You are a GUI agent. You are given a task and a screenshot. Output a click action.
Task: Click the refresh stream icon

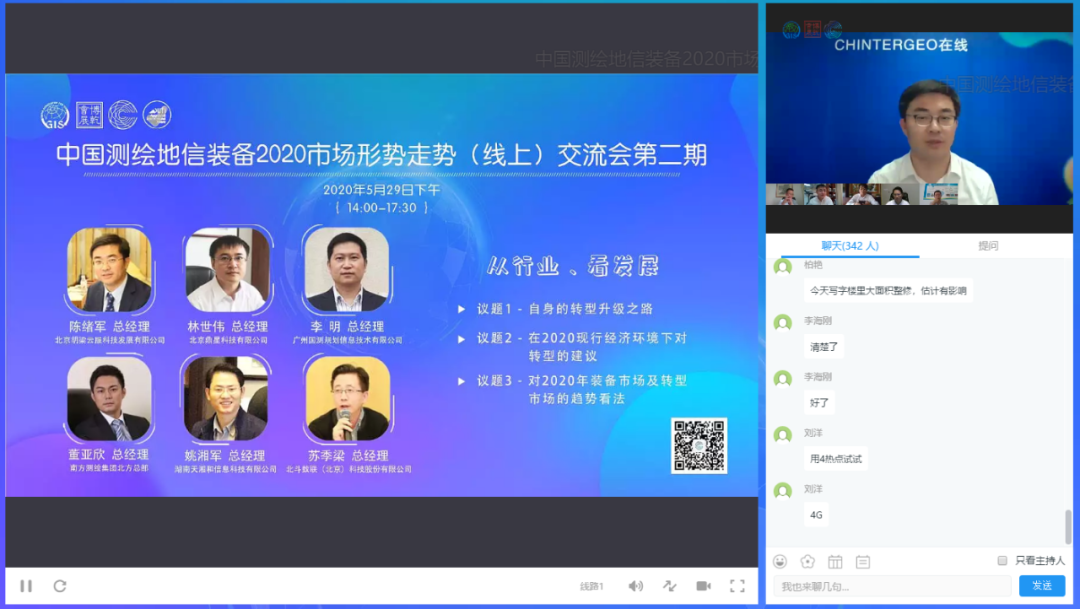click(x=60, y=586)
